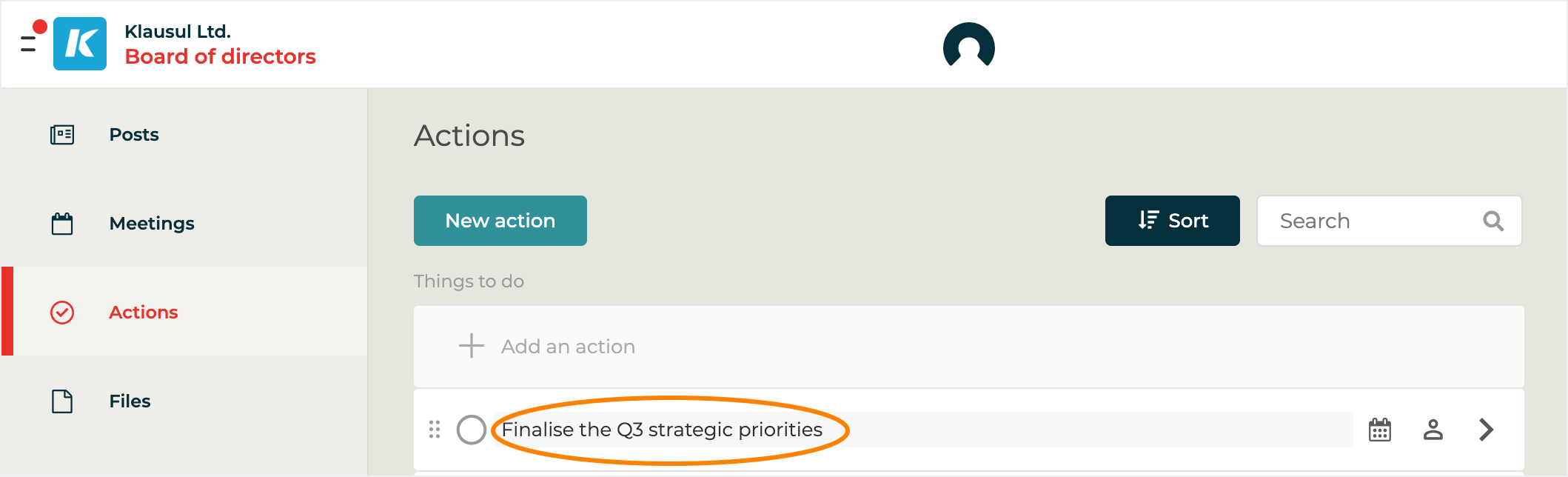Viewport: 1568px width, 477px height.
Task: Click the search magnifier icon
Action: (1493, 221)
